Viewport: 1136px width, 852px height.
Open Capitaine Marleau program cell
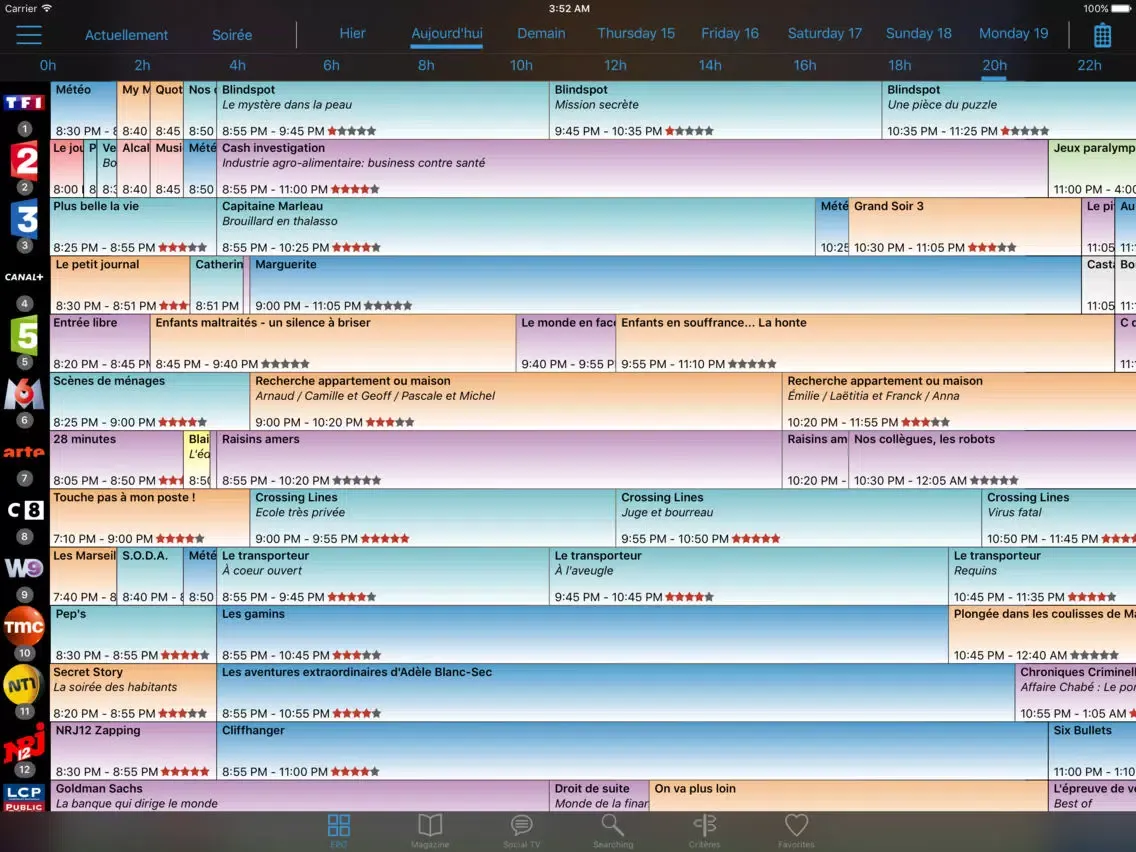(516, 226)
